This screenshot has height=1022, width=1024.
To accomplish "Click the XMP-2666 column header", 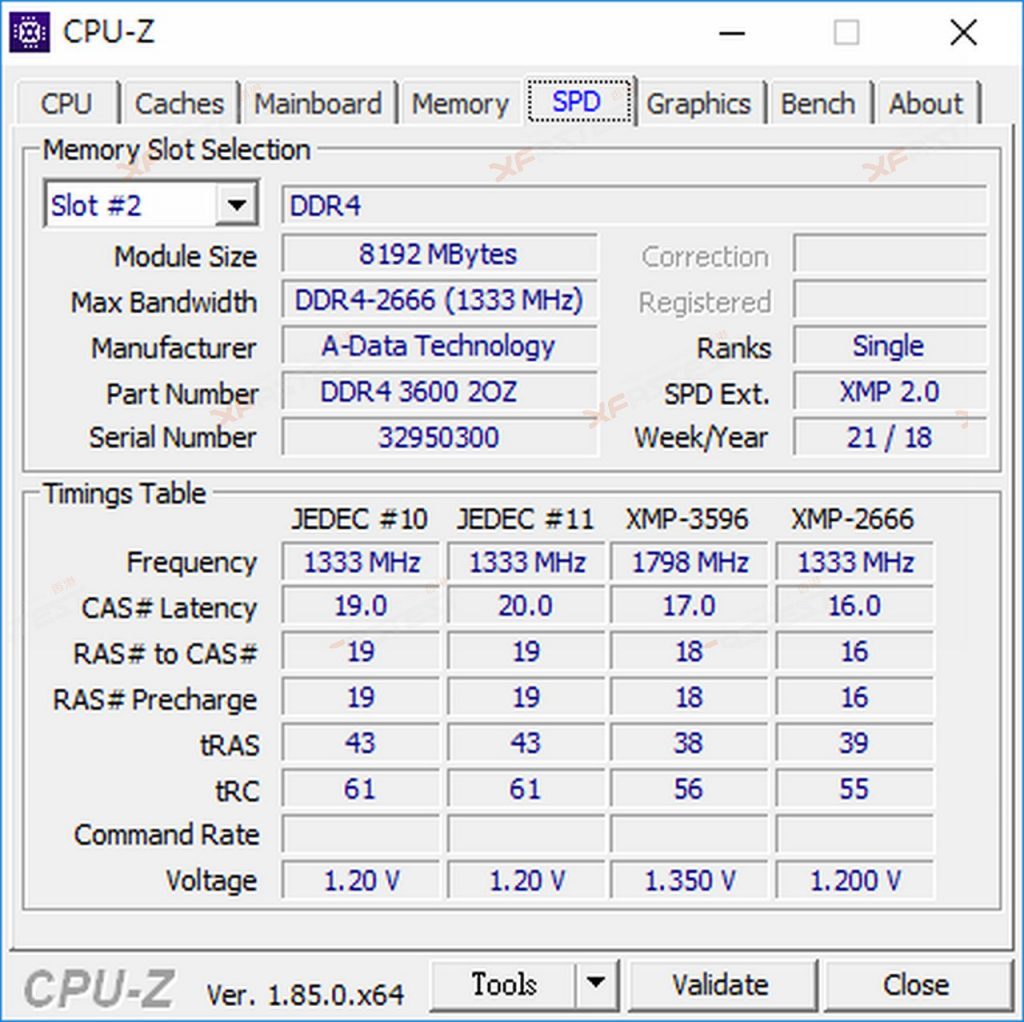I will (x=853, y=519).
